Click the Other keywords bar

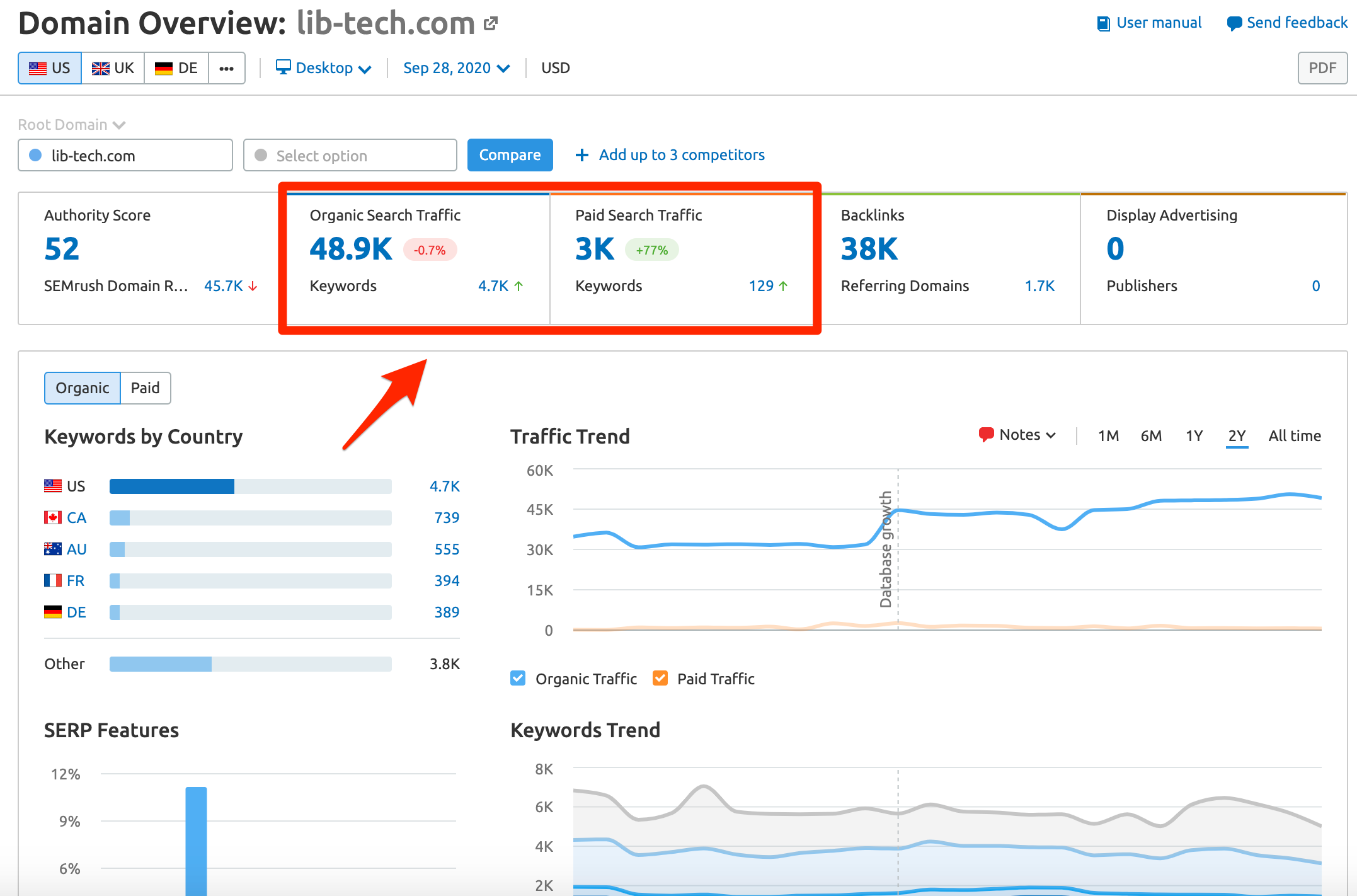[x=251, y=664]
